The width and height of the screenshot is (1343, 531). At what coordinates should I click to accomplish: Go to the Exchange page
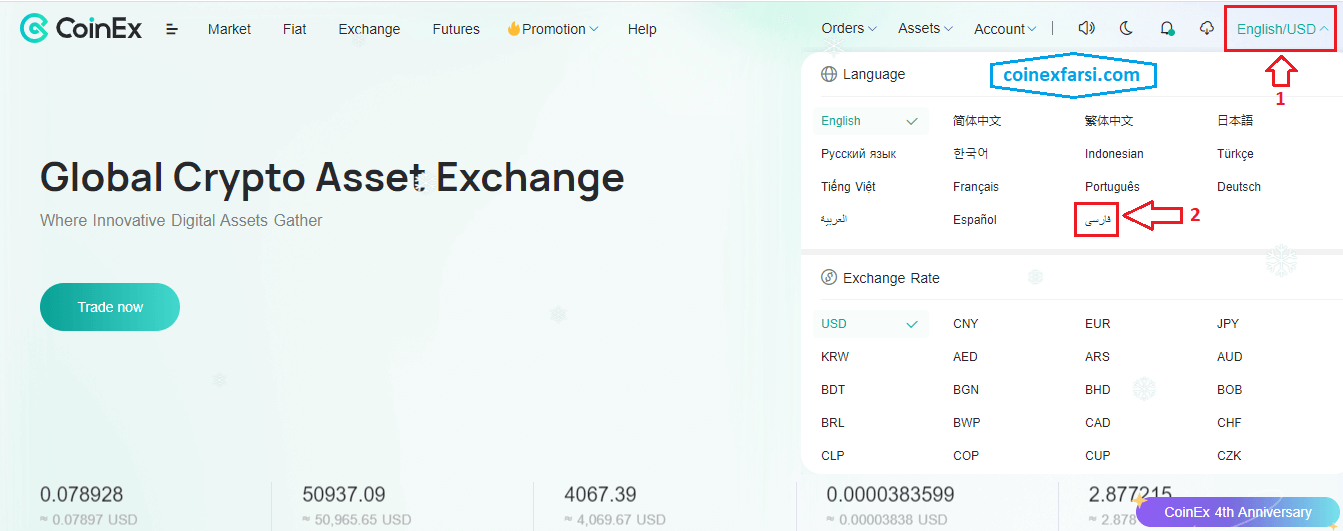369,29
